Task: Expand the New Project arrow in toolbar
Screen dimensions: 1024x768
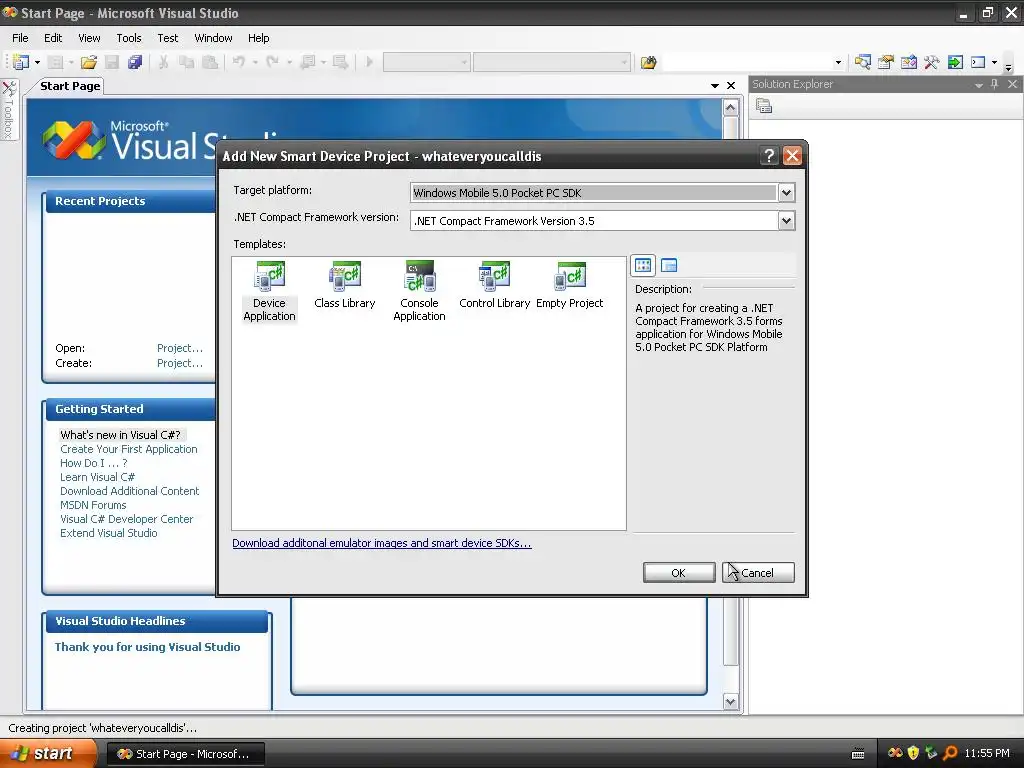Action: coord(37,63)
